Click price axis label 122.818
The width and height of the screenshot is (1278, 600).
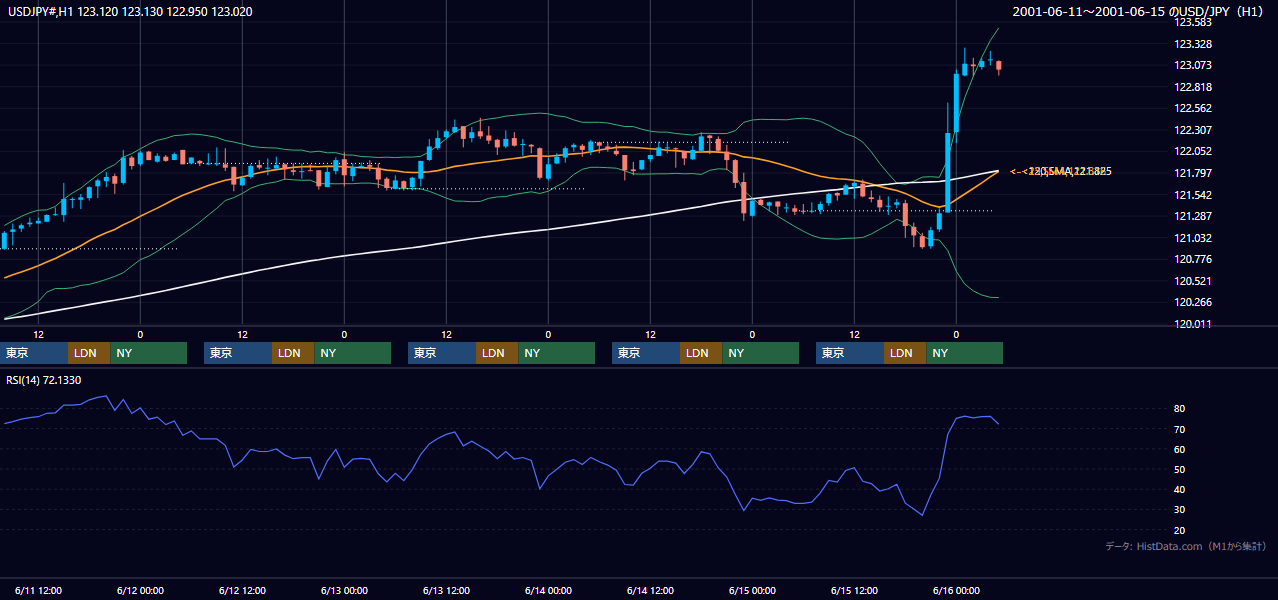click(1193, 87)
